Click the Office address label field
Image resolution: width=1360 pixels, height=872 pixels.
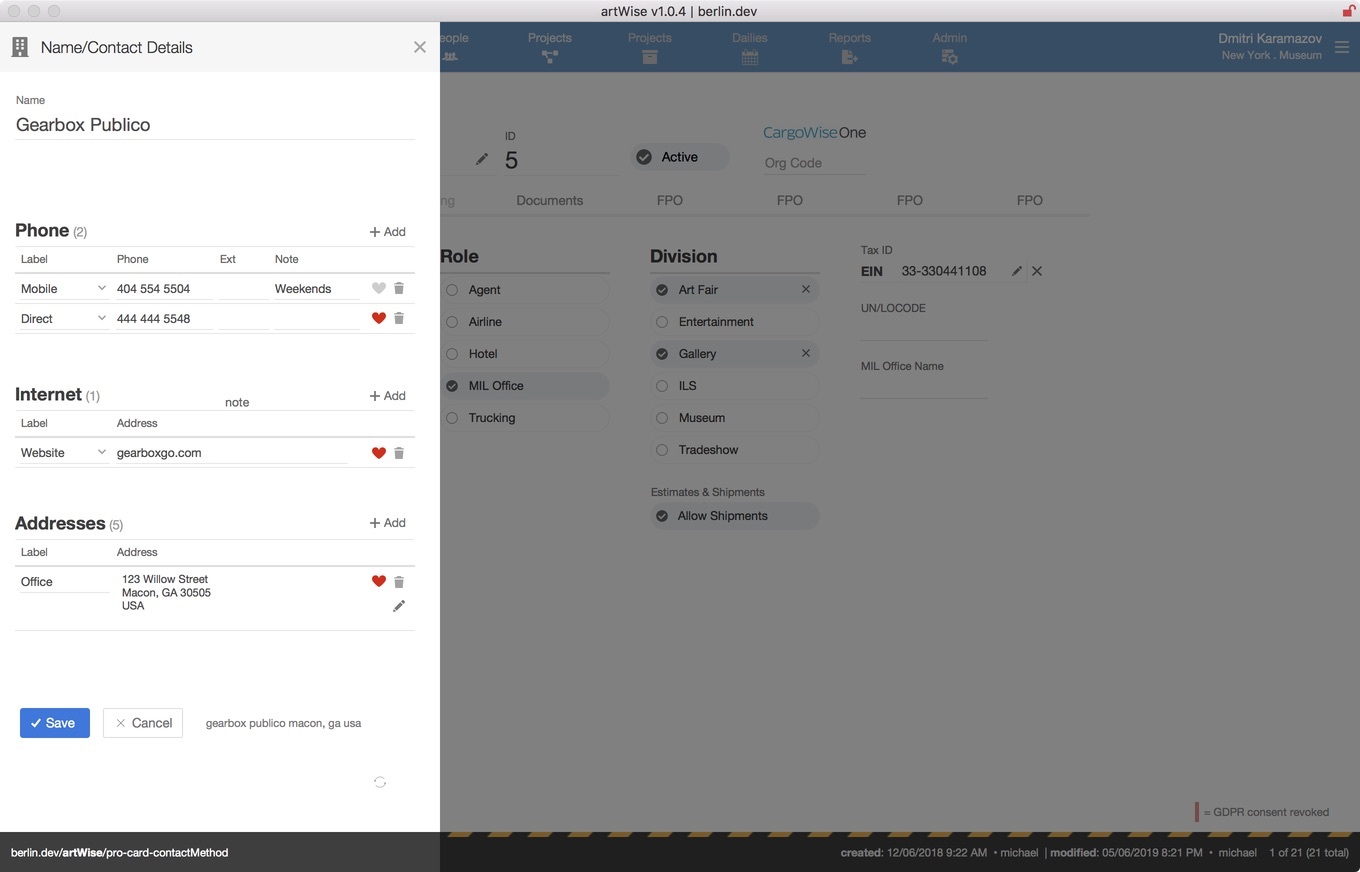point(63,581)
